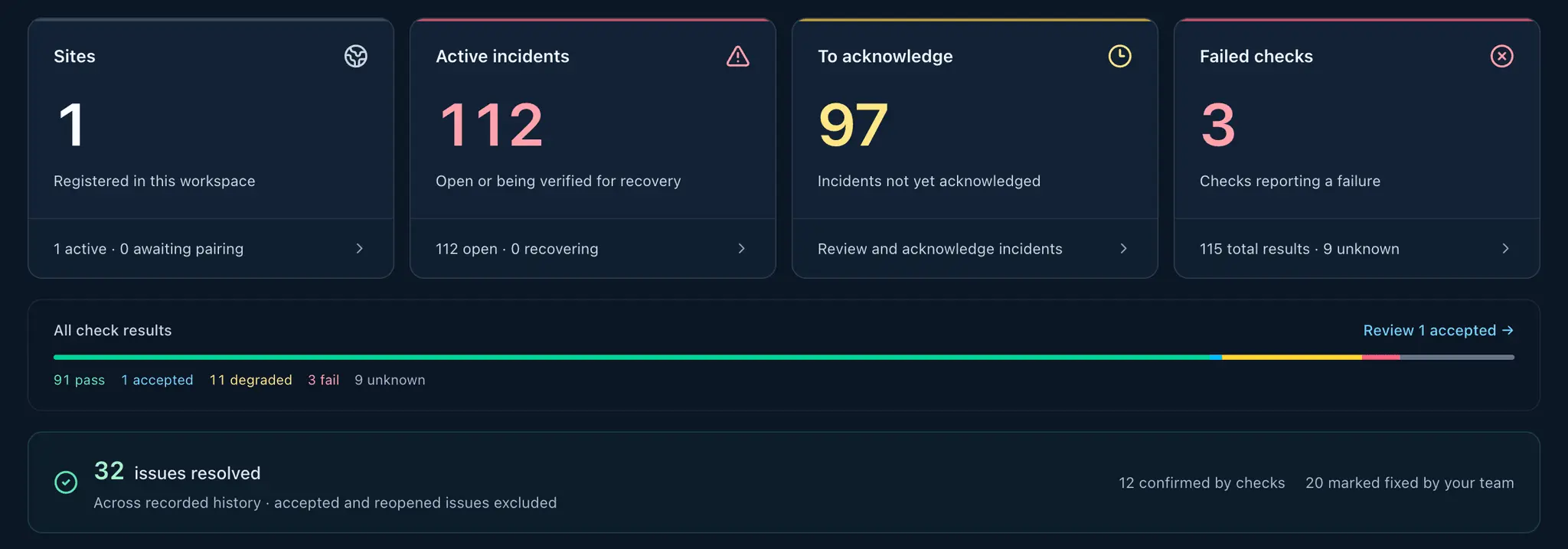Image resolution: width=1568 pixels, height=549 pixels.
Task: Open '115 total results · 9 unknown' link
Action: (1357, 249)
